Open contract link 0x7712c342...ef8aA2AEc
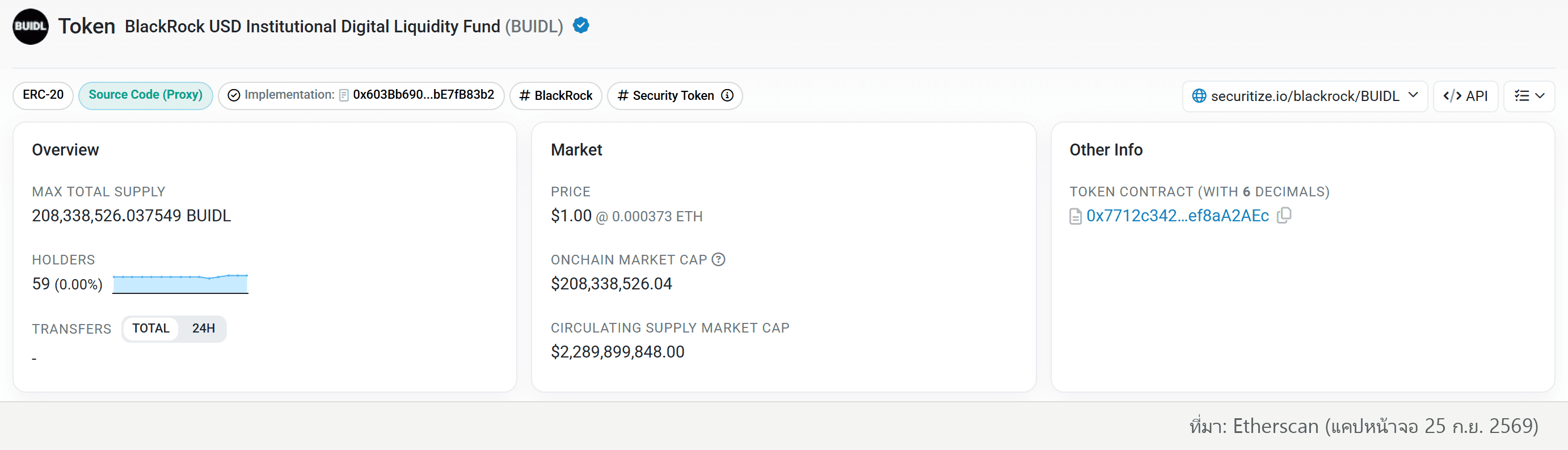The image size is (1568, 450). pyautogui.click(x=1177, y=216)
